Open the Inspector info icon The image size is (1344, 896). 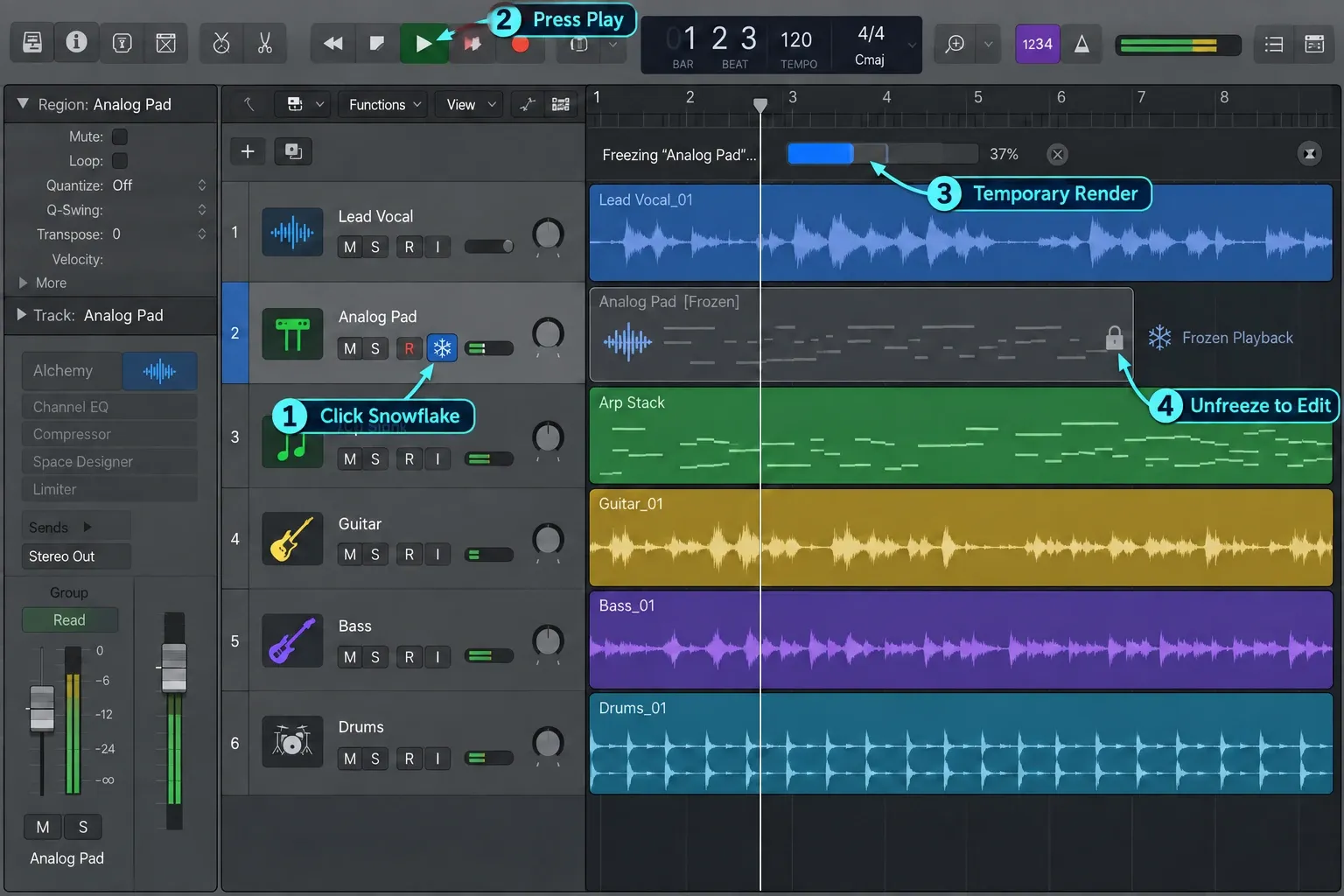pyautogui.click(x=77, y=43)
